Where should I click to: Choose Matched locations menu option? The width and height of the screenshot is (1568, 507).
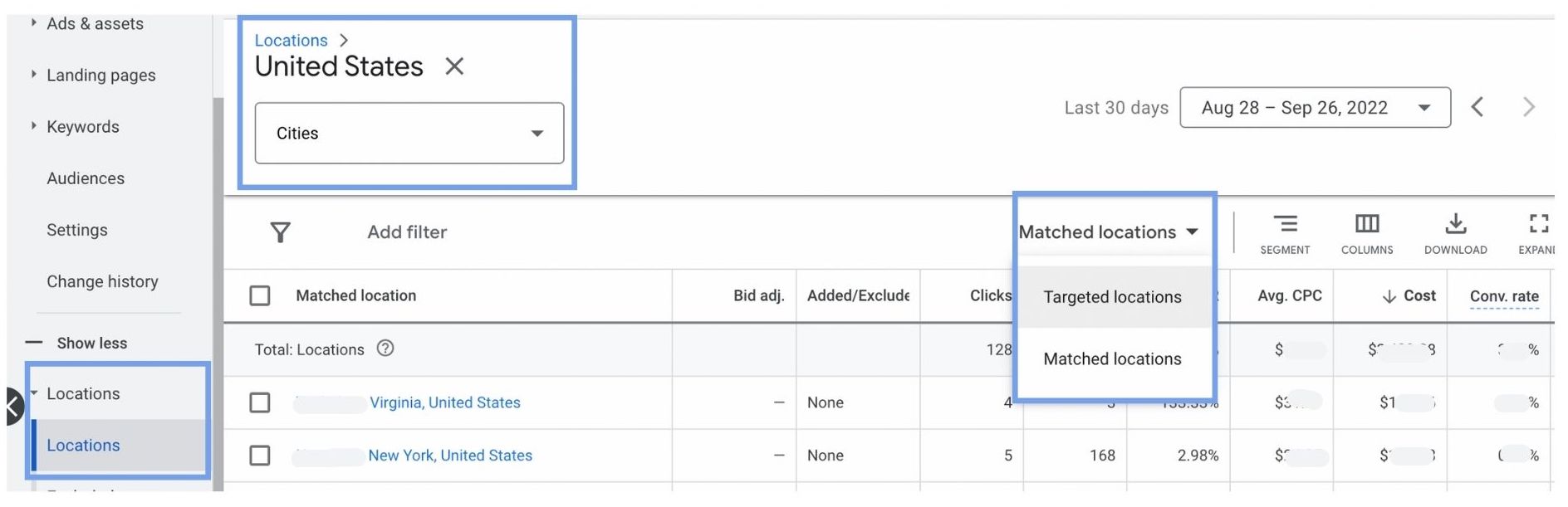click(1113, 359)
